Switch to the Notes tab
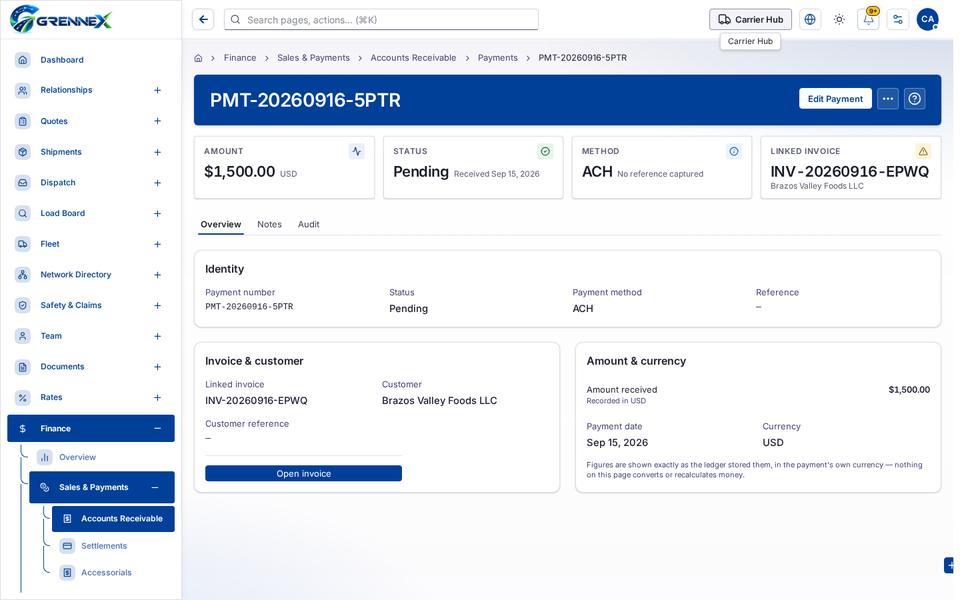The image size is (960, 600). pyautogui.click(x=269, y=225)
